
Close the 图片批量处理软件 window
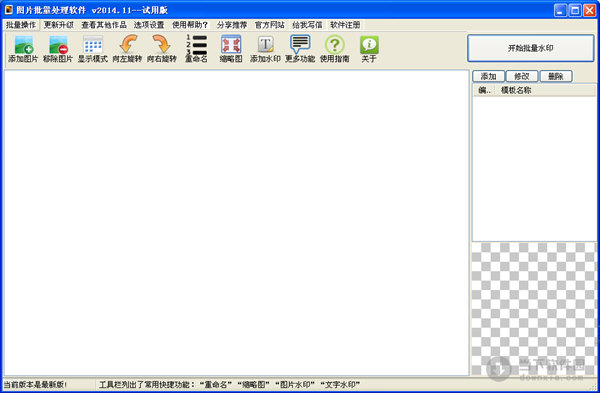click(589, 10)
